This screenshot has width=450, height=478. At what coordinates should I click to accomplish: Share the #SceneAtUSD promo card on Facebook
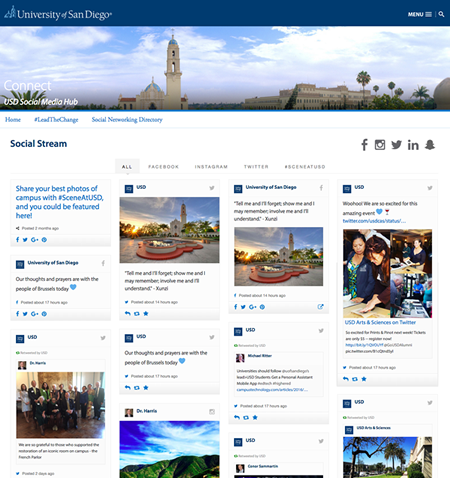pos(18,240)
